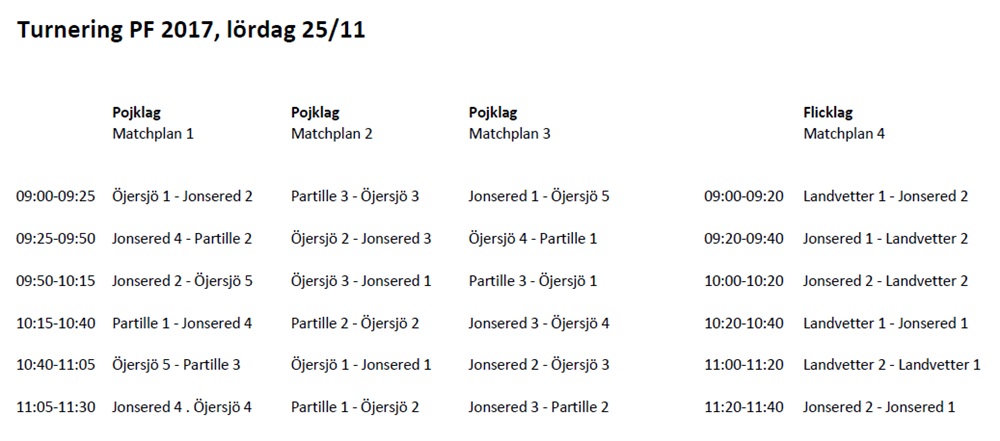
Task: Click the time slot 09:20-09:40
Action: 744,239
